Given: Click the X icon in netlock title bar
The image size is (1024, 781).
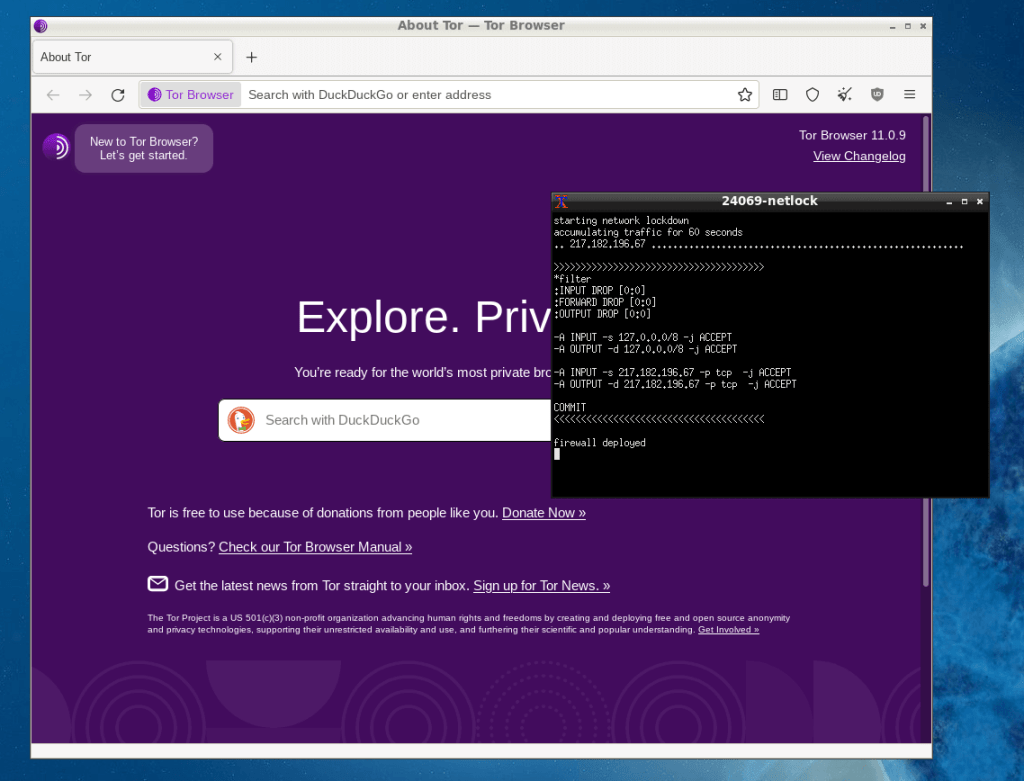Looking at the screenshot, I should tap(561, 201).
